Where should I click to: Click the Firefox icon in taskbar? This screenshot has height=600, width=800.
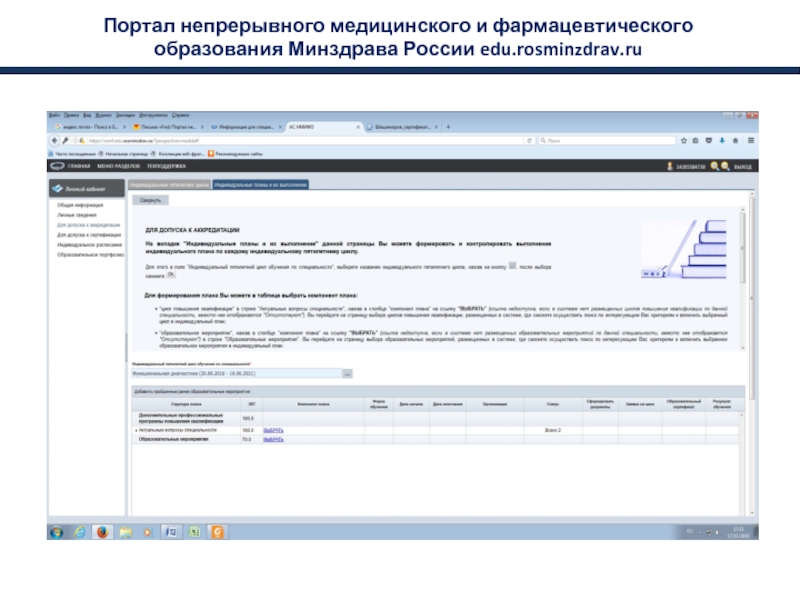(101, 532)
